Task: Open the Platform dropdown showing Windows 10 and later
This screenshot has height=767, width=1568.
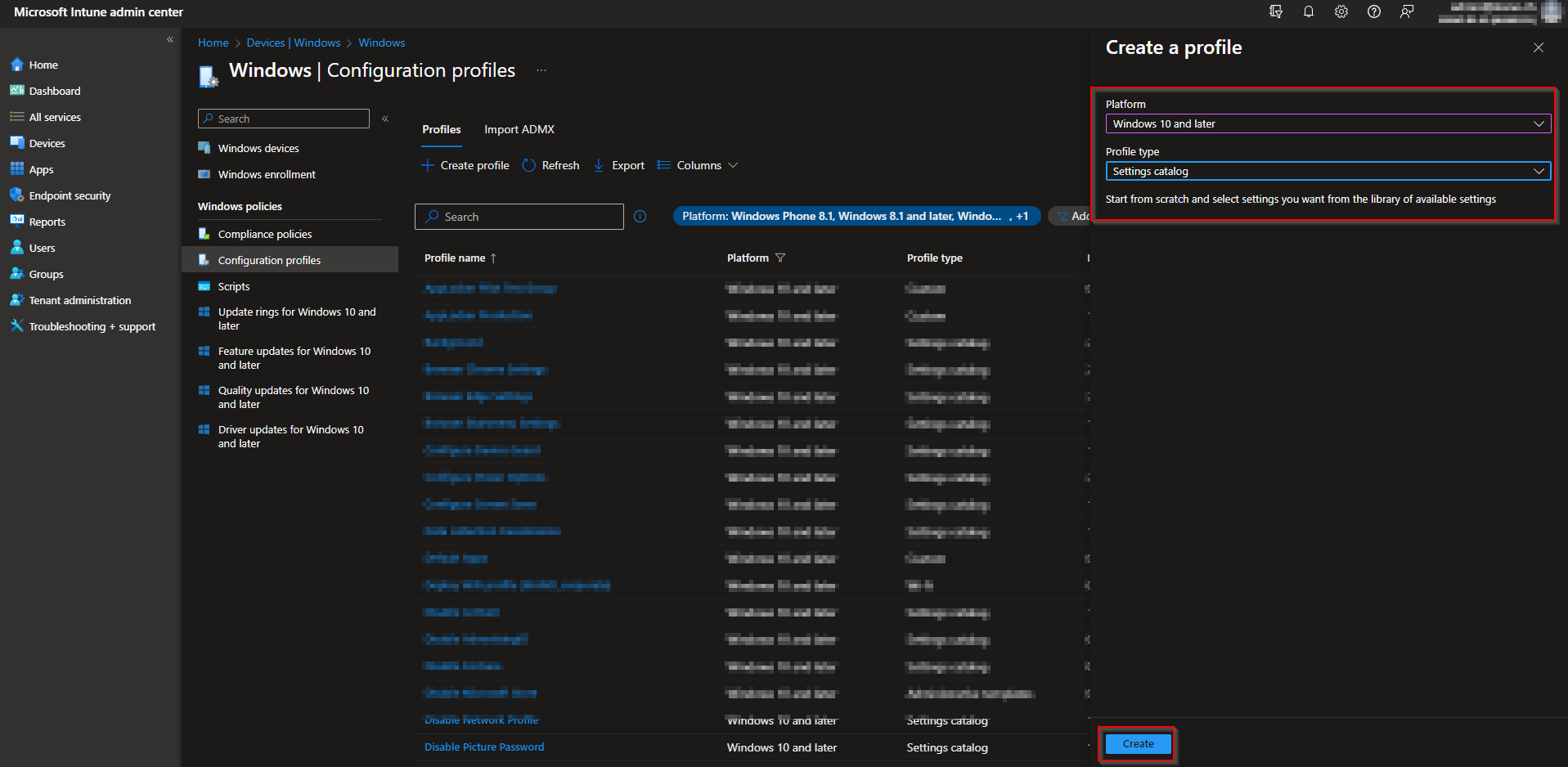Action: (x=1327, y=123)
